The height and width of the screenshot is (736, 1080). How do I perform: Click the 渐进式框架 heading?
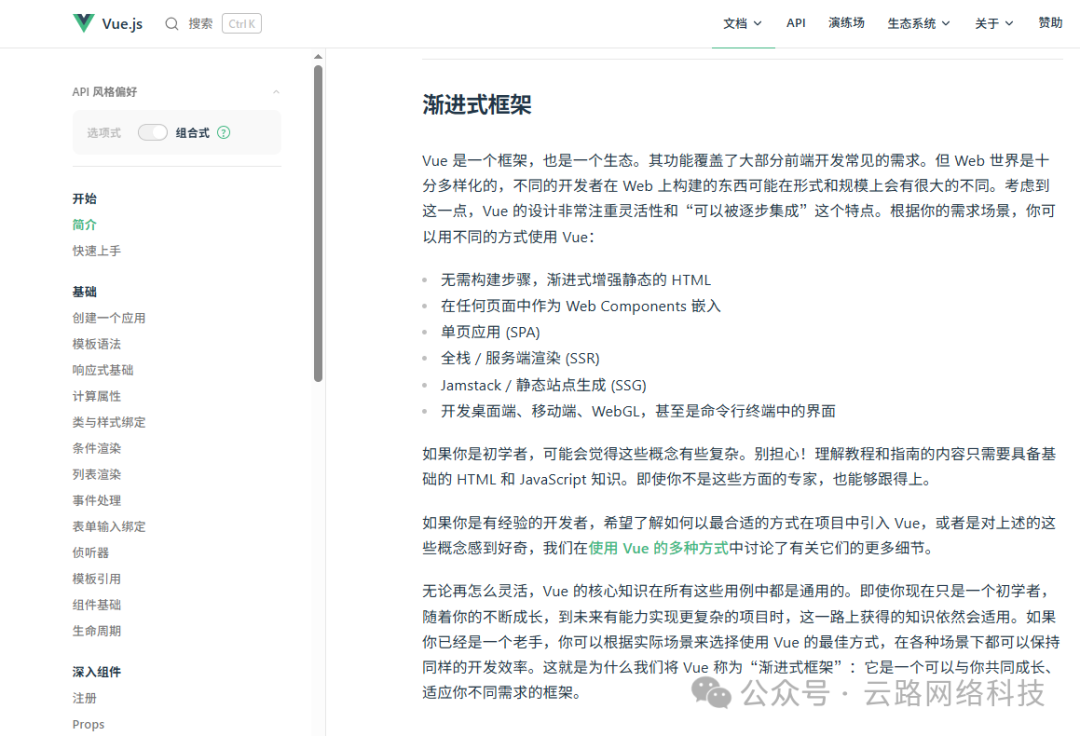[x=477, y=105]
